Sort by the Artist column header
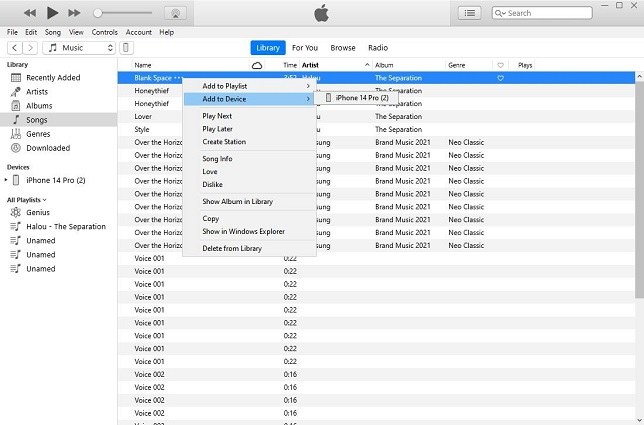The image size is (644, 425). click(x=310, y=65)
